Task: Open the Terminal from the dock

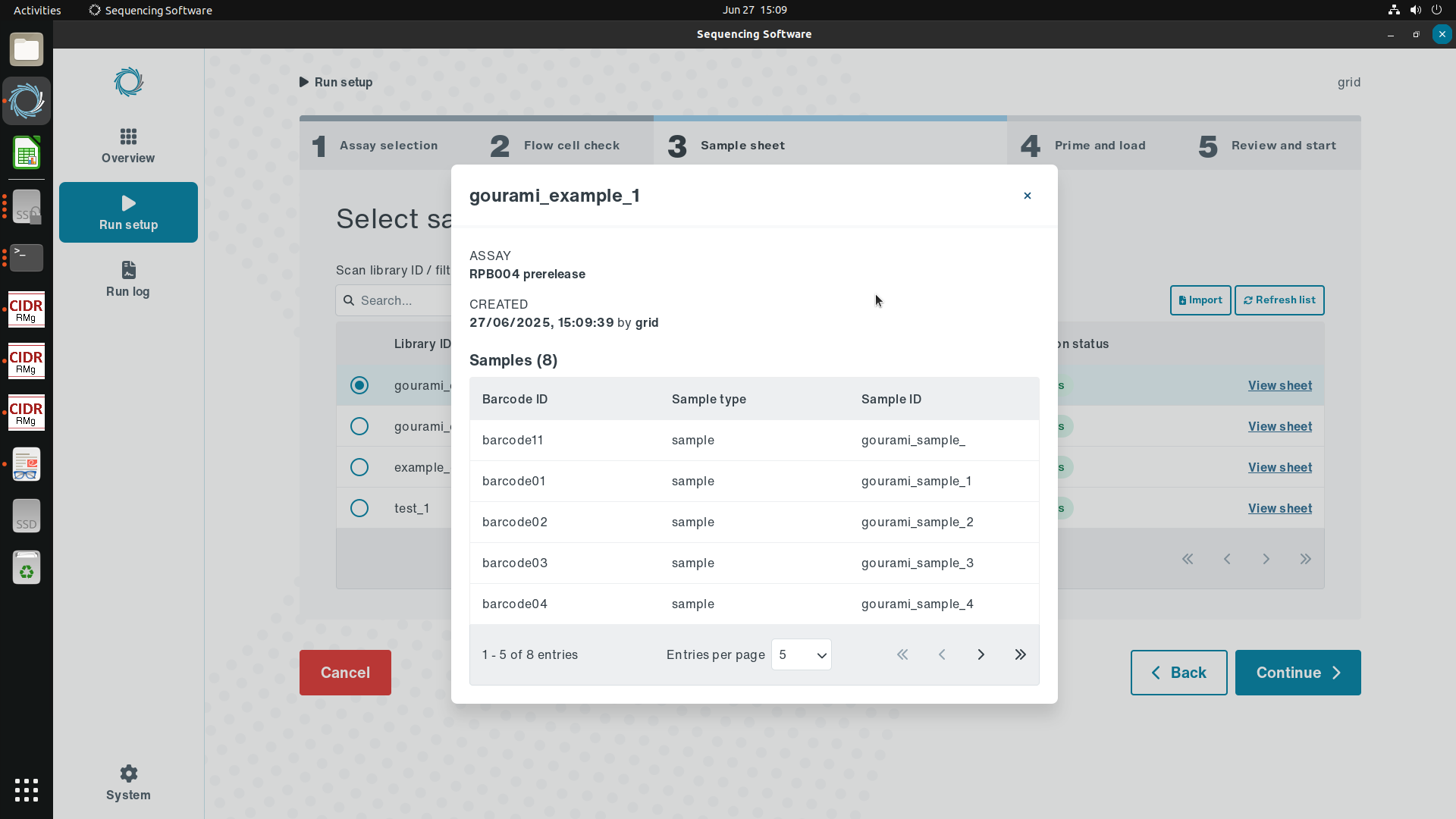Action: [x=27, y=258]
